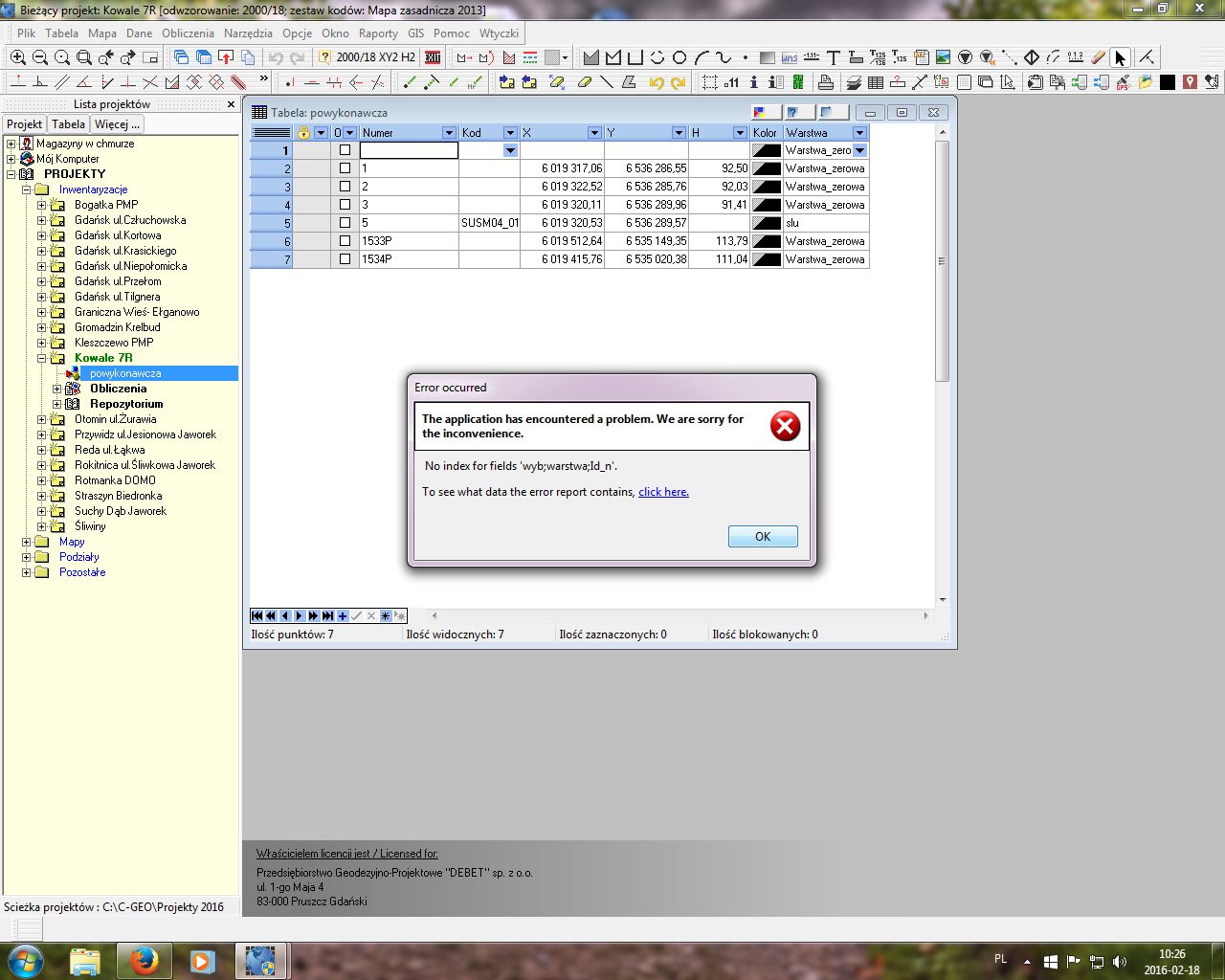Viewport: 1225px width, 980px height.
Task: Click the red upload arrow icon
Action: point(227,57)
